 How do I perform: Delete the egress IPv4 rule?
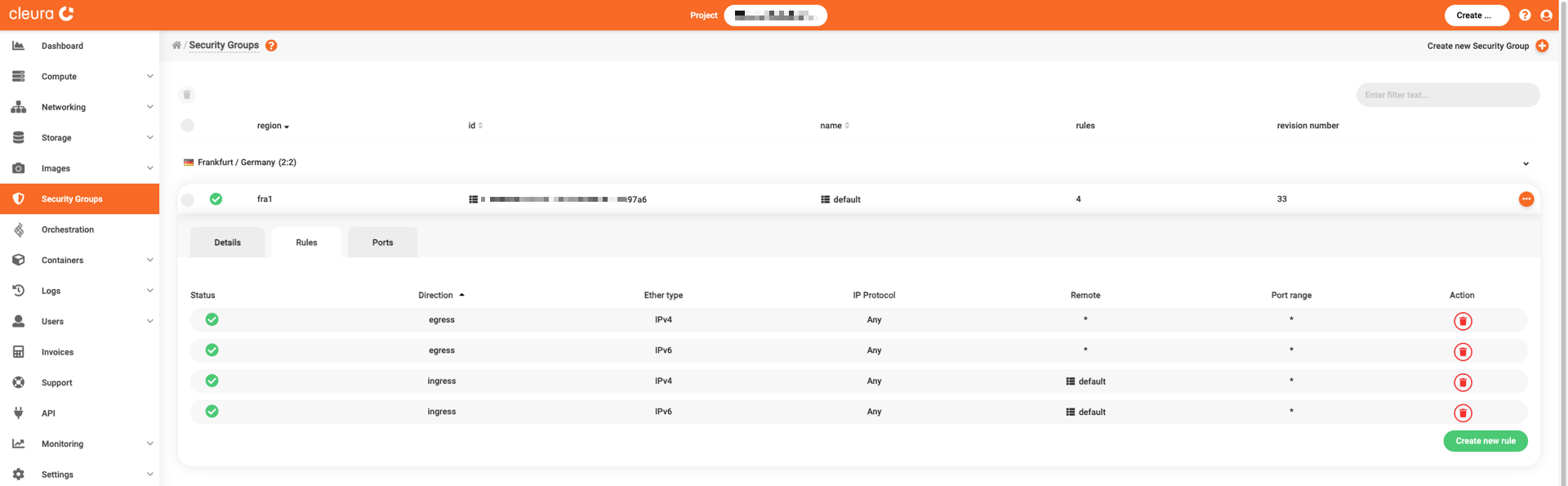point(1463,321)
